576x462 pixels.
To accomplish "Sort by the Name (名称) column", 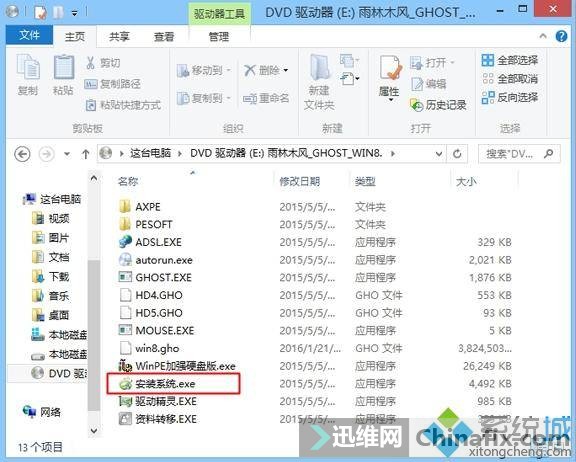I will (128, 181).
